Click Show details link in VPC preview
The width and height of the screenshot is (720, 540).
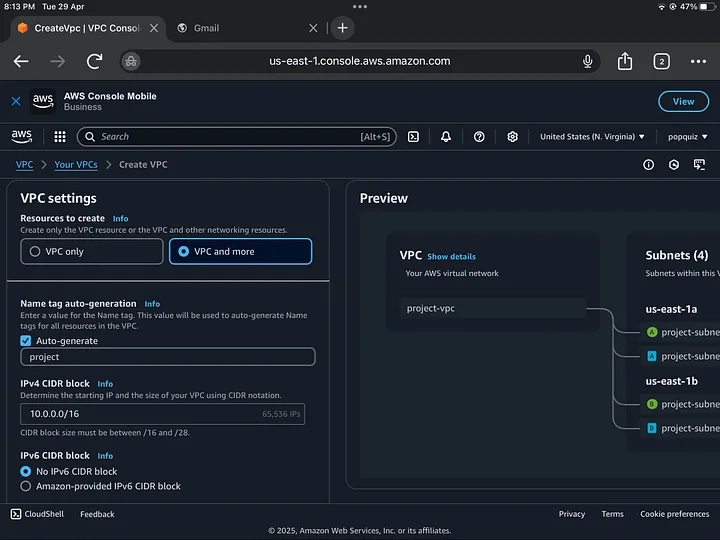pos(451,257)
